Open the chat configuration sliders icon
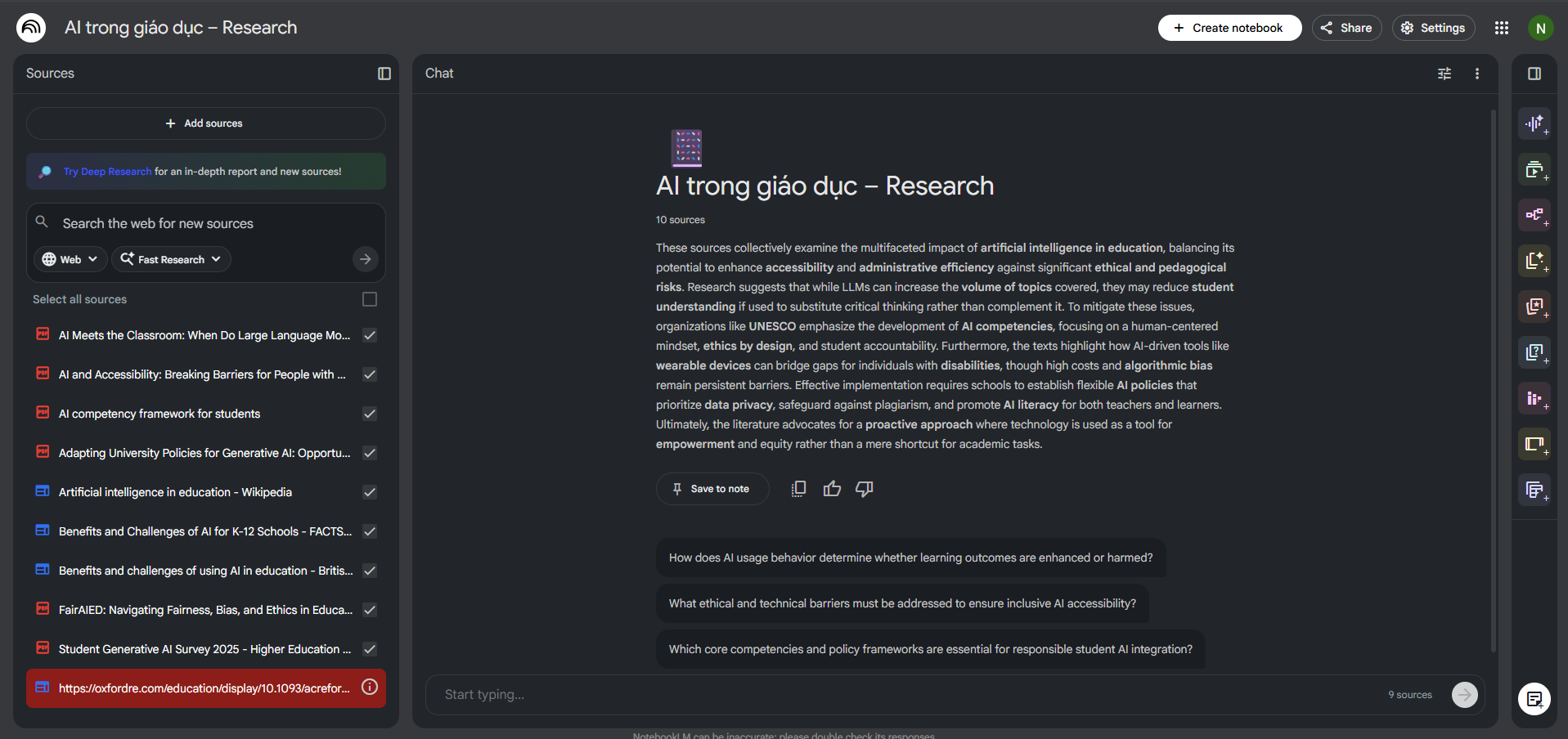The image size is (1568, 739). click(x=1444, y=74)
